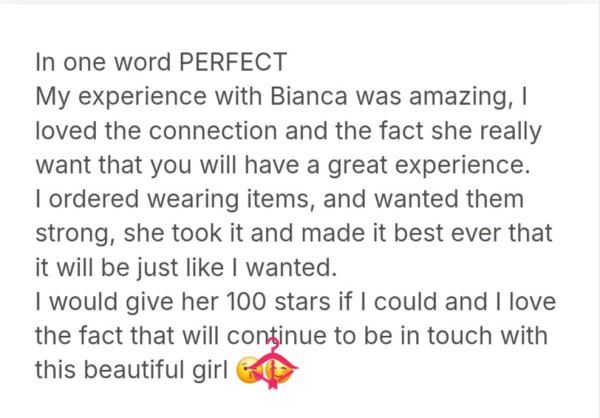Click the word girl before the emojis
Screen dimensions: 600x418
point(210,371)
